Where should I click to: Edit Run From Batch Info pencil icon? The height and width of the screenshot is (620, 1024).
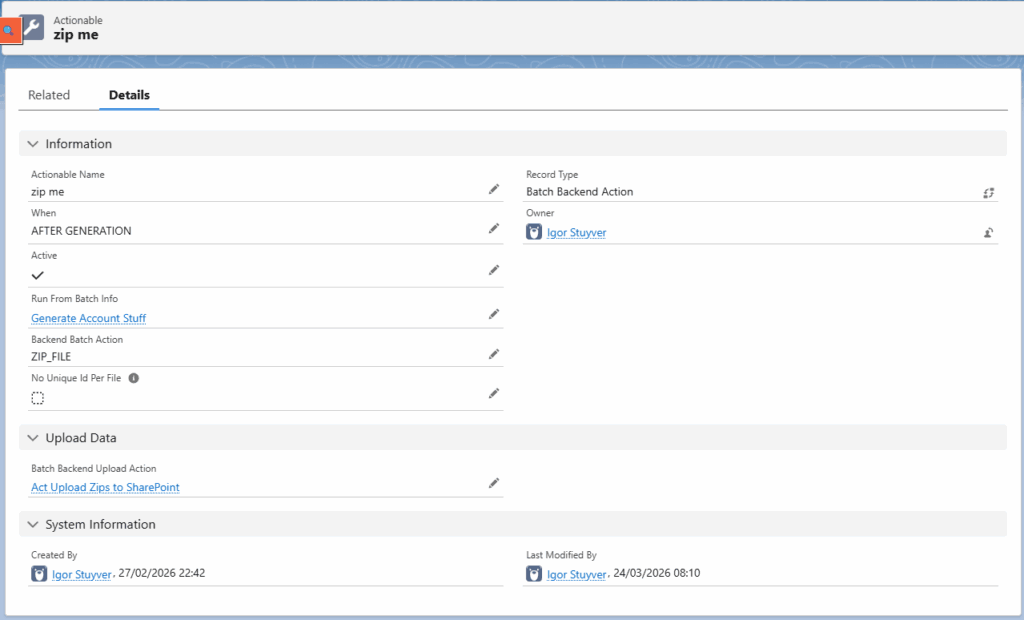493,314
